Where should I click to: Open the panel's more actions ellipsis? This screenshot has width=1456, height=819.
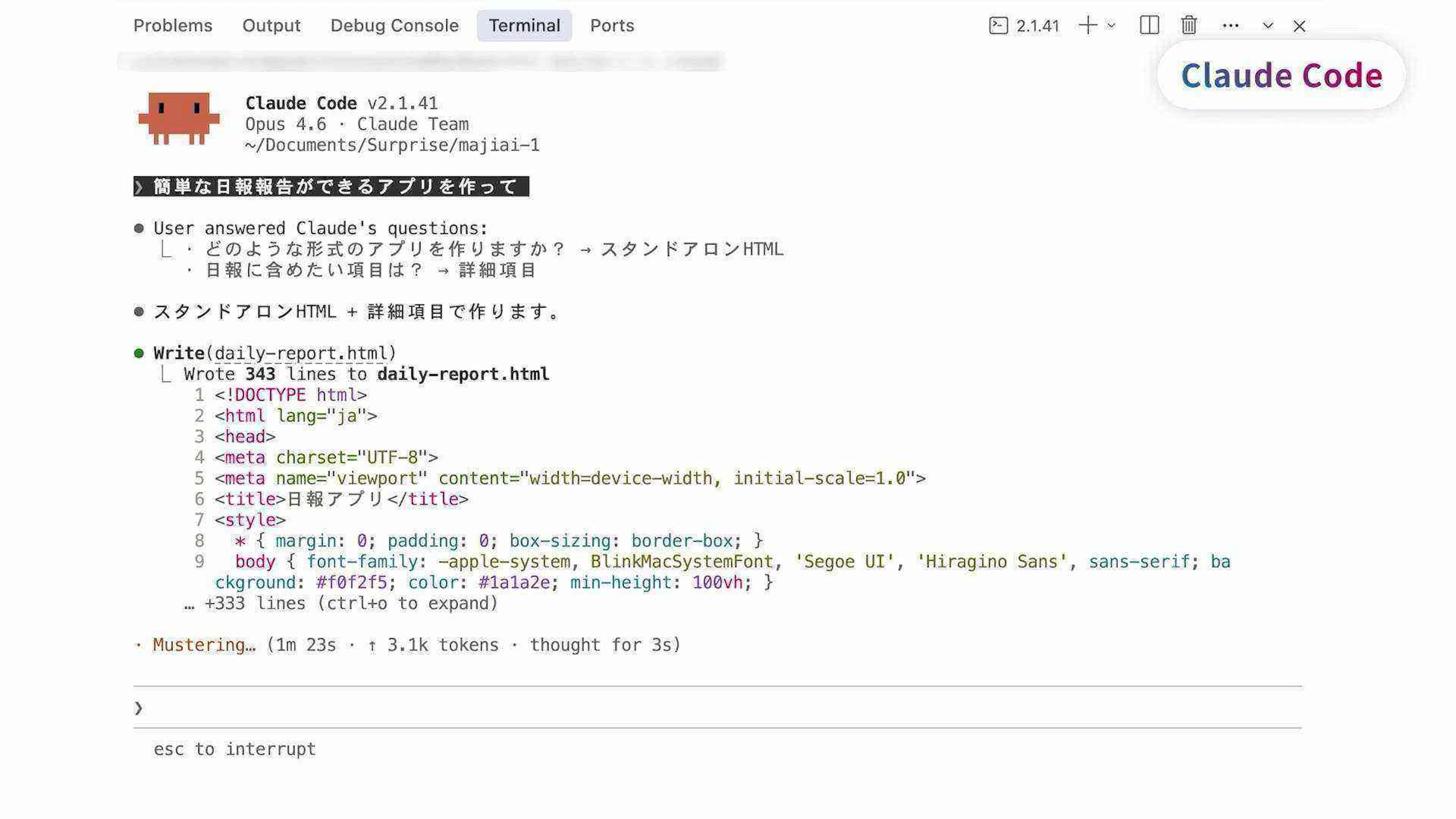coord(1230,26)
